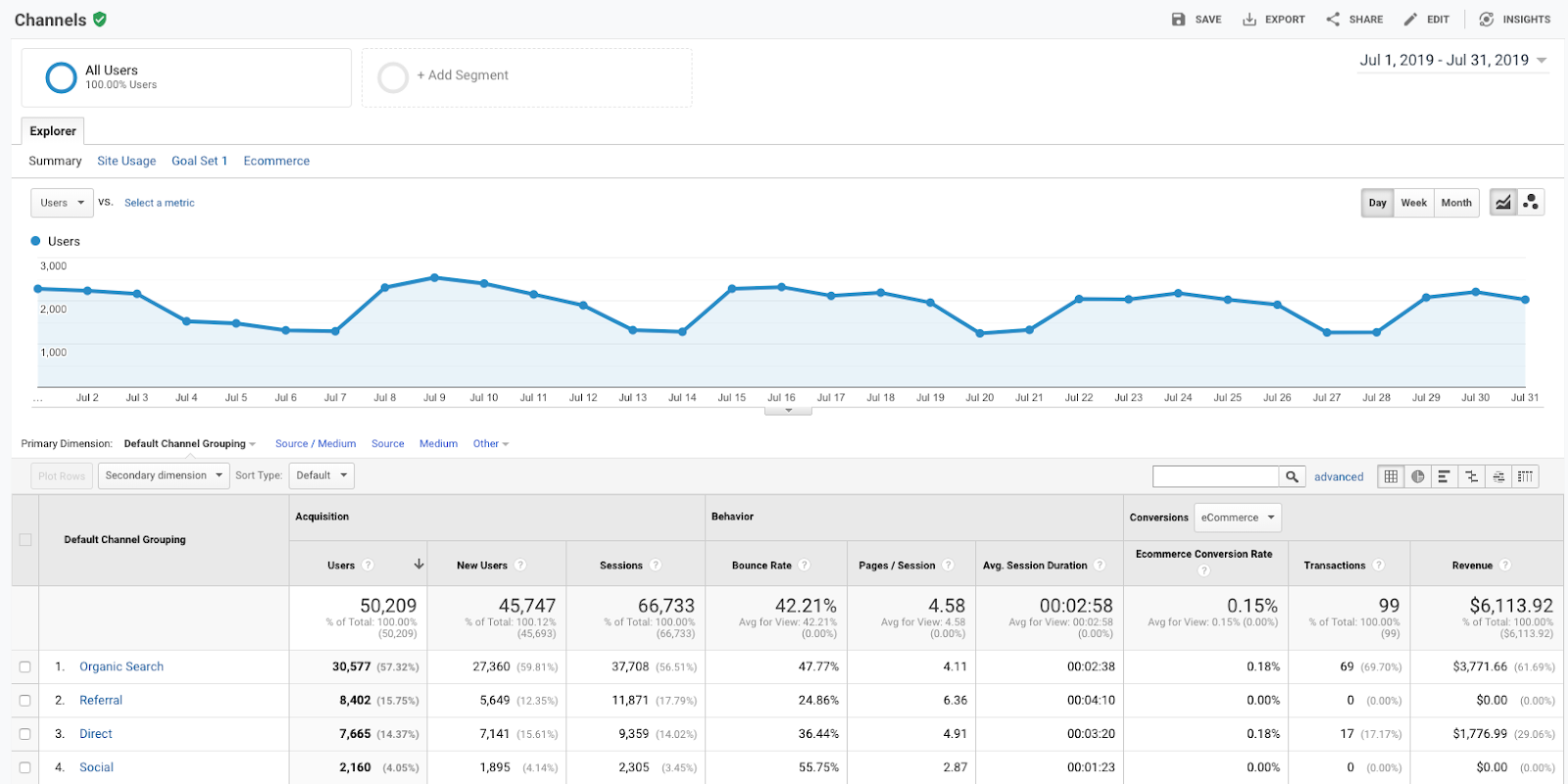This screenshot has height=784, width=1568.
Task: Select the Data table grid view icon
Action: 1391,476
